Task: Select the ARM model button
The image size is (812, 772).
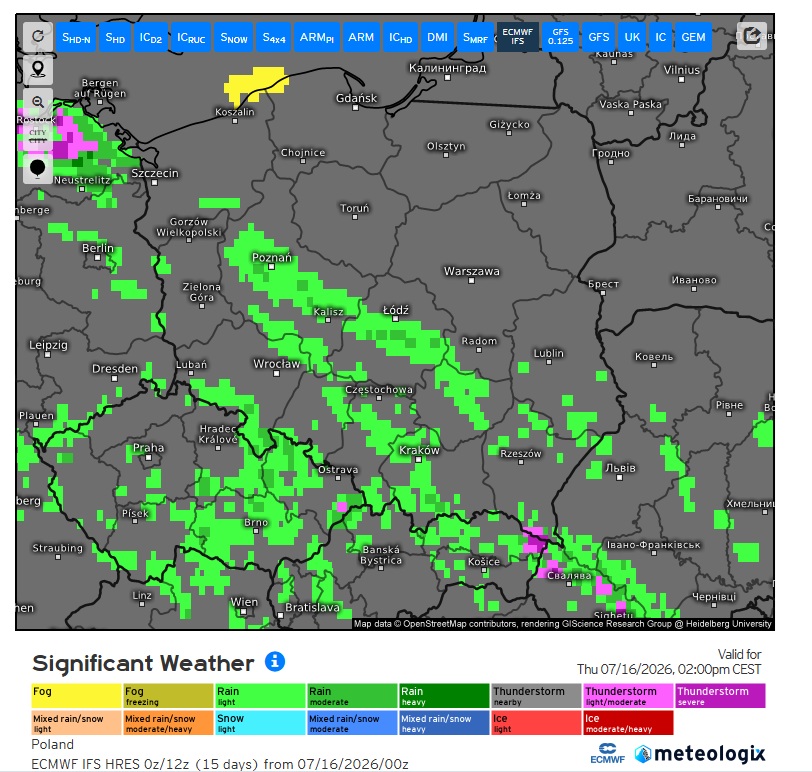Action: (x=361, y=37)
